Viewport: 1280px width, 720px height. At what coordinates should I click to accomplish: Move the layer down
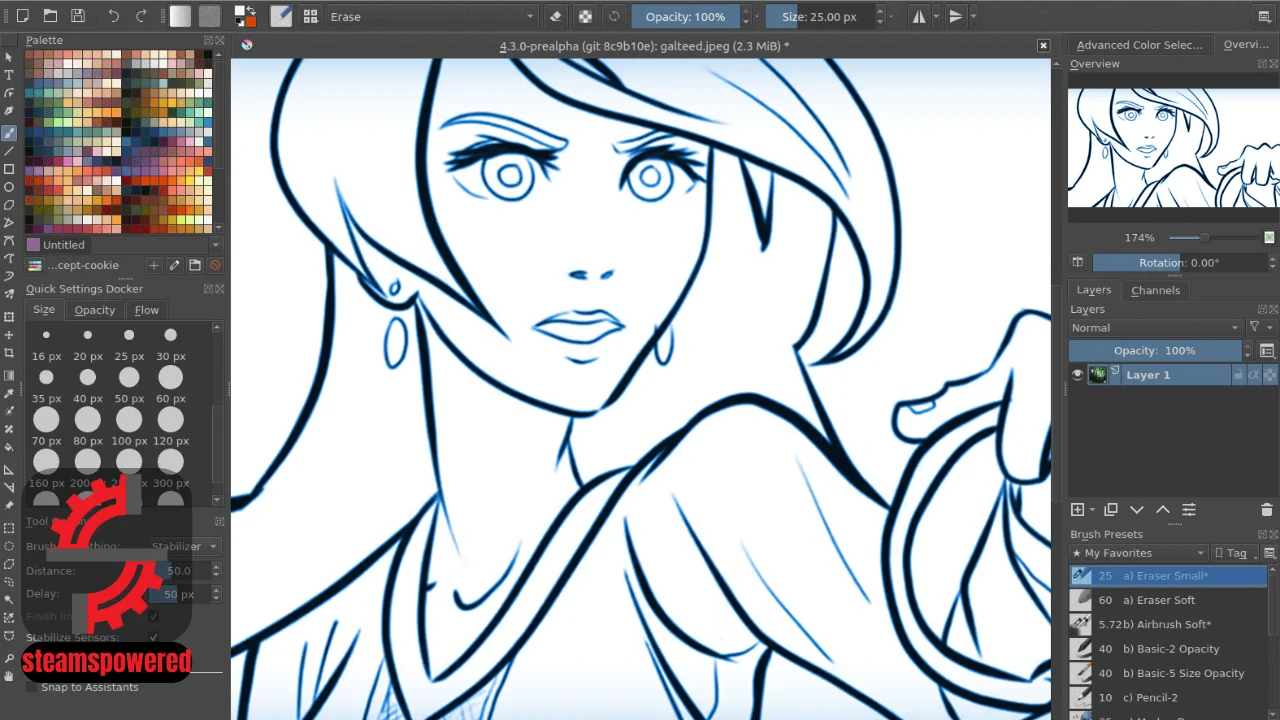(x=1137, y=510)
